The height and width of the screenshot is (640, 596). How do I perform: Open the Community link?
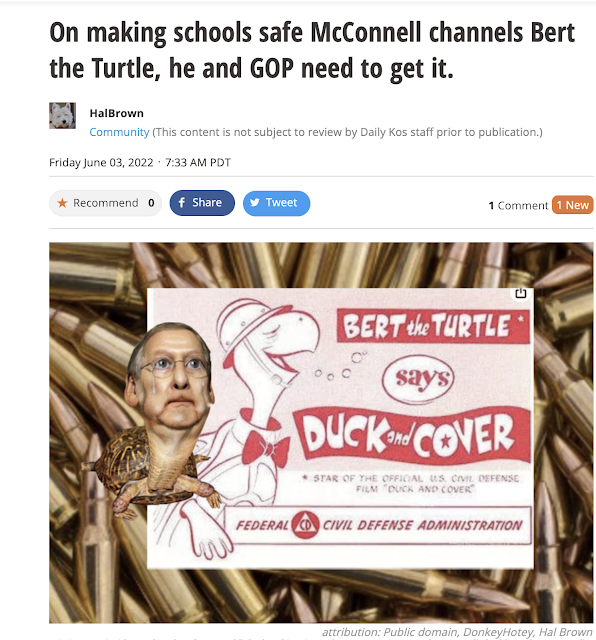coord(119,132)
